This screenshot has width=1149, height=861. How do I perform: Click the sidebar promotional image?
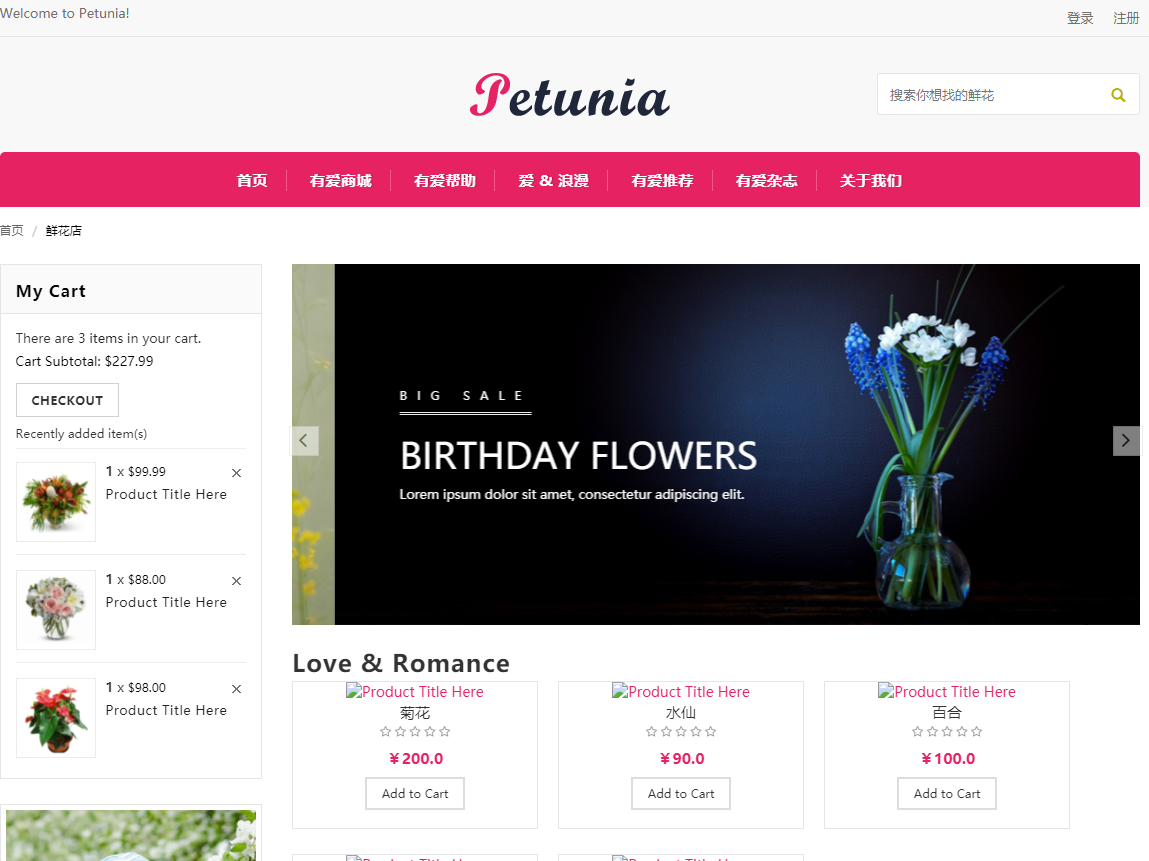click(131, 835)
